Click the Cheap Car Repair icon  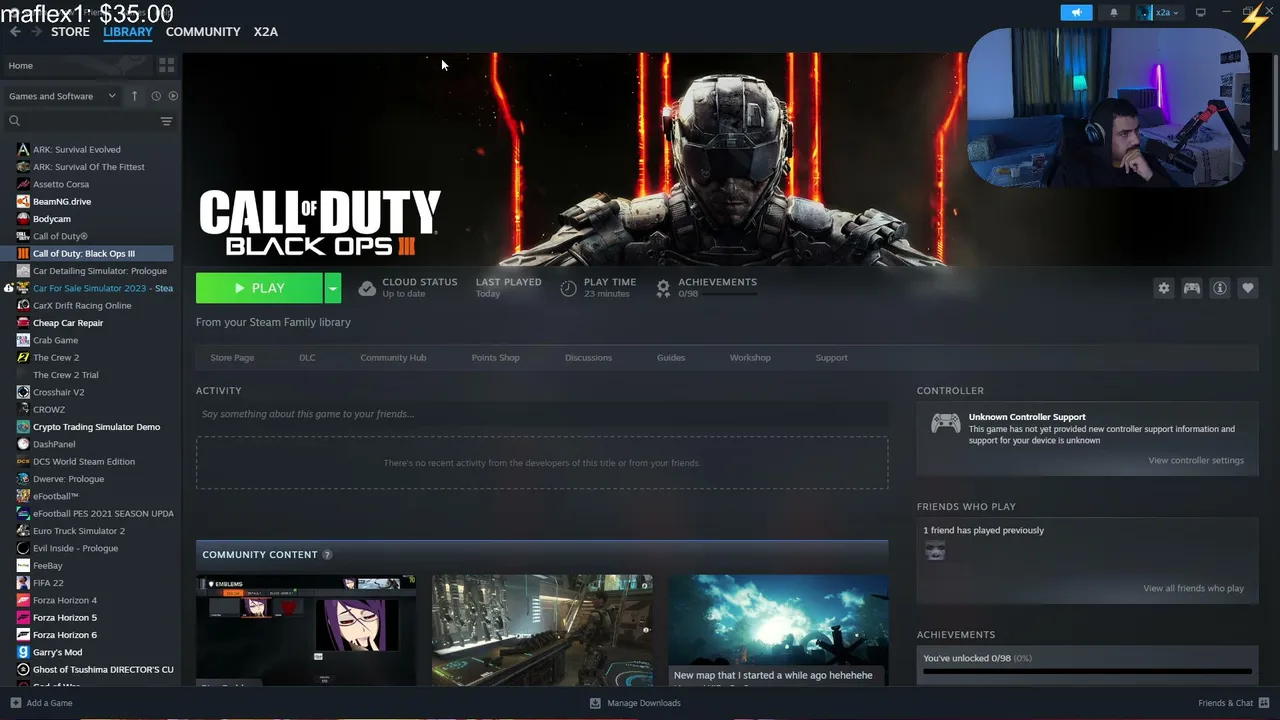[23, 323]
